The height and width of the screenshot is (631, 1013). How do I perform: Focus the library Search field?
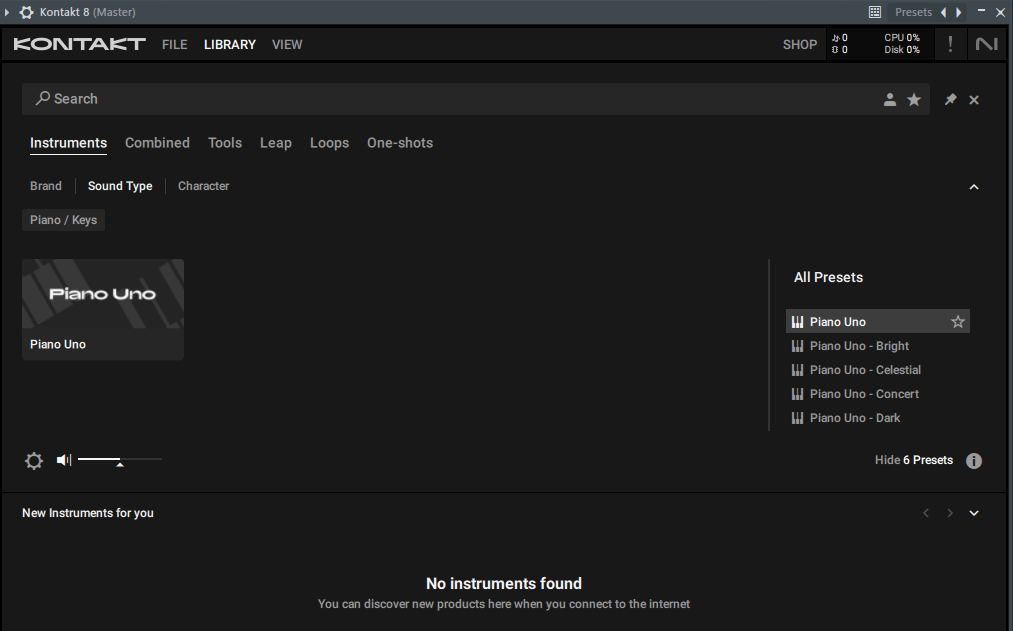click(x=475, y=99)
